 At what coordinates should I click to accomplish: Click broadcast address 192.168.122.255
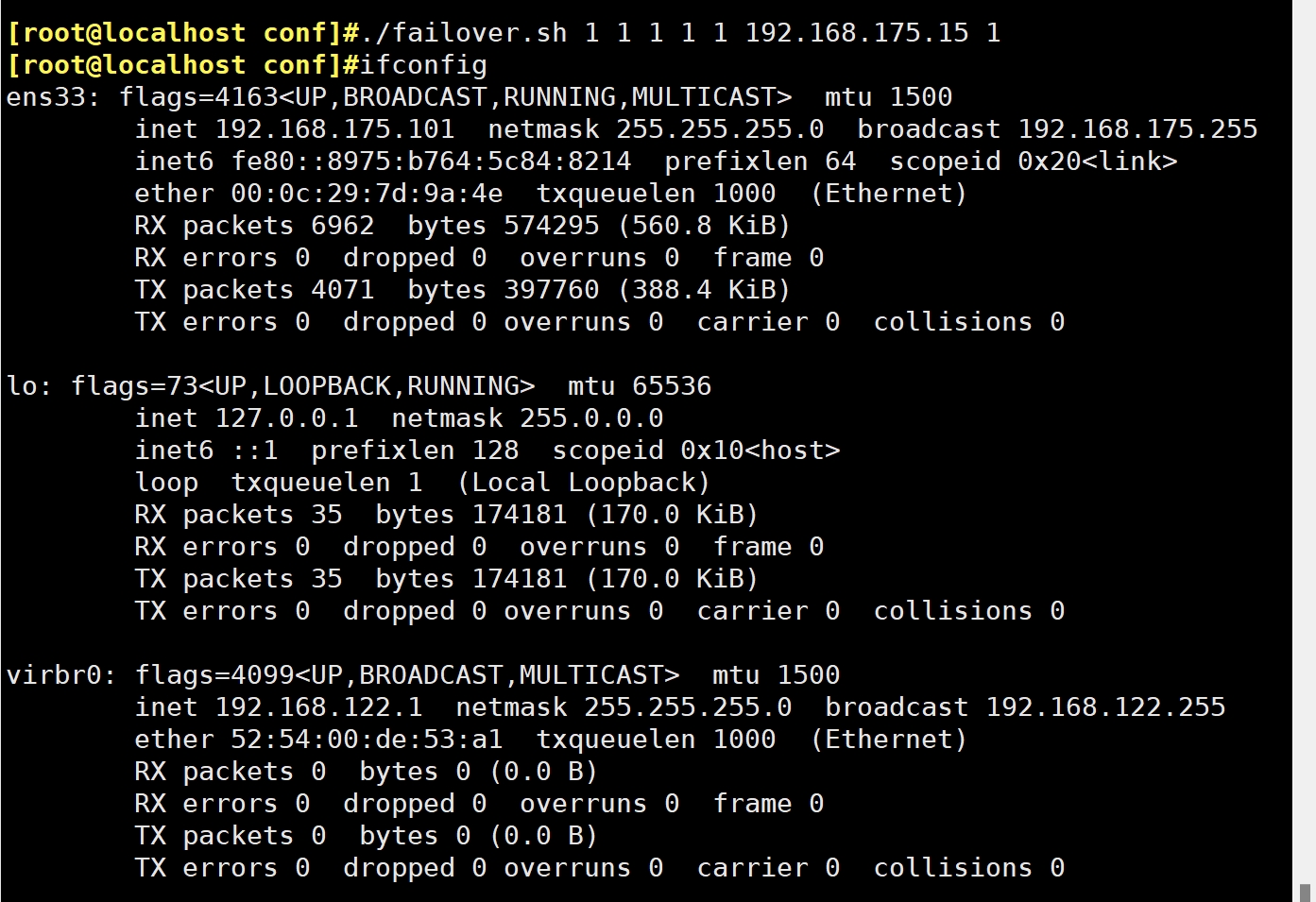tap(1105, 707)
